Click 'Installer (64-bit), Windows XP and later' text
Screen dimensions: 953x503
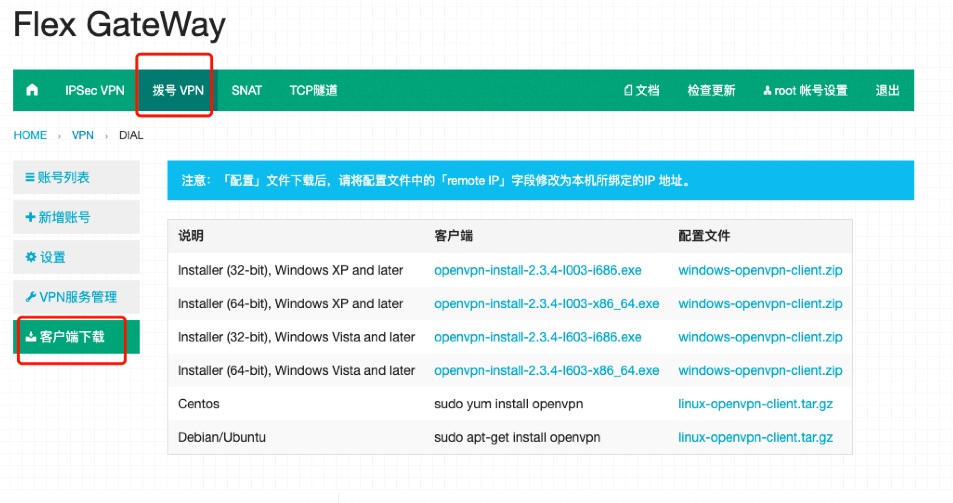291,304
